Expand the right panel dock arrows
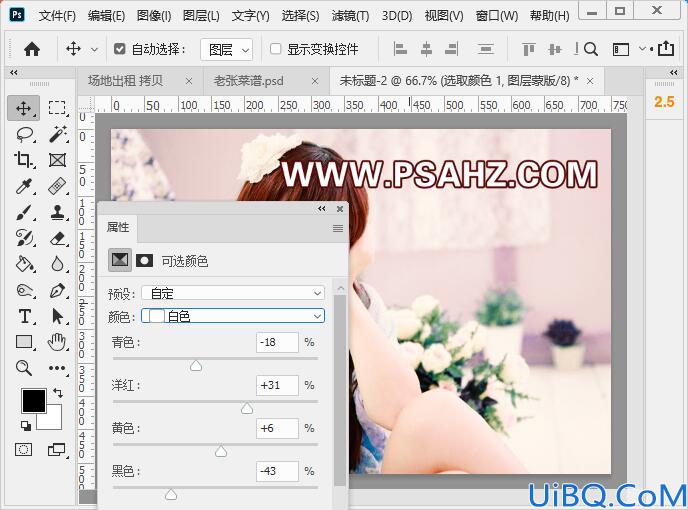Image resolution: width=688 pixels, height=510 pixels. (674, 72)
